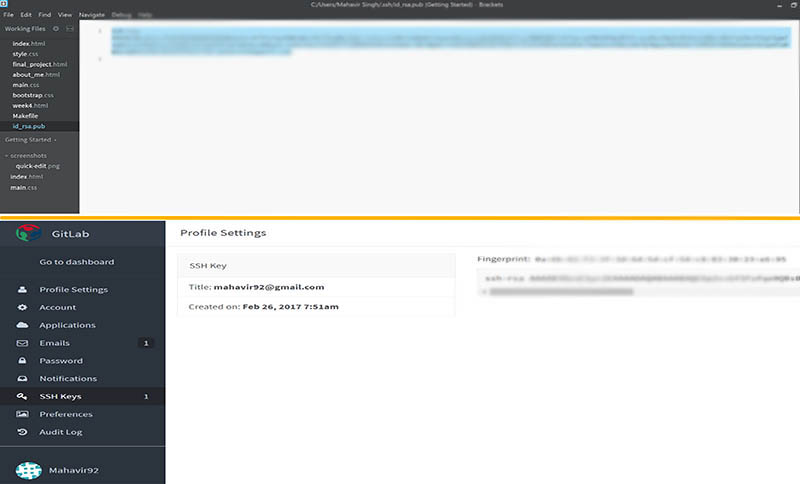Open the Password page

61,361
